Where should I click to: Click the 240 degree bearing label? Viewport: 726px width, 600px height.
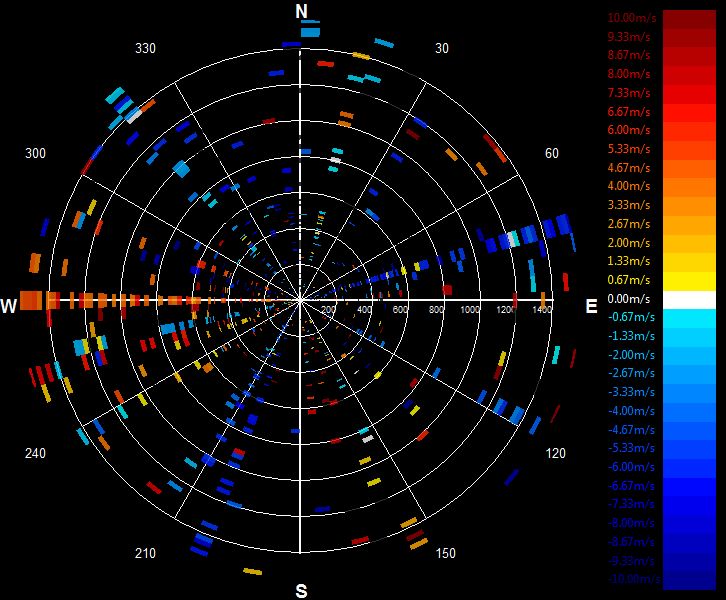(x=35, y=453)
